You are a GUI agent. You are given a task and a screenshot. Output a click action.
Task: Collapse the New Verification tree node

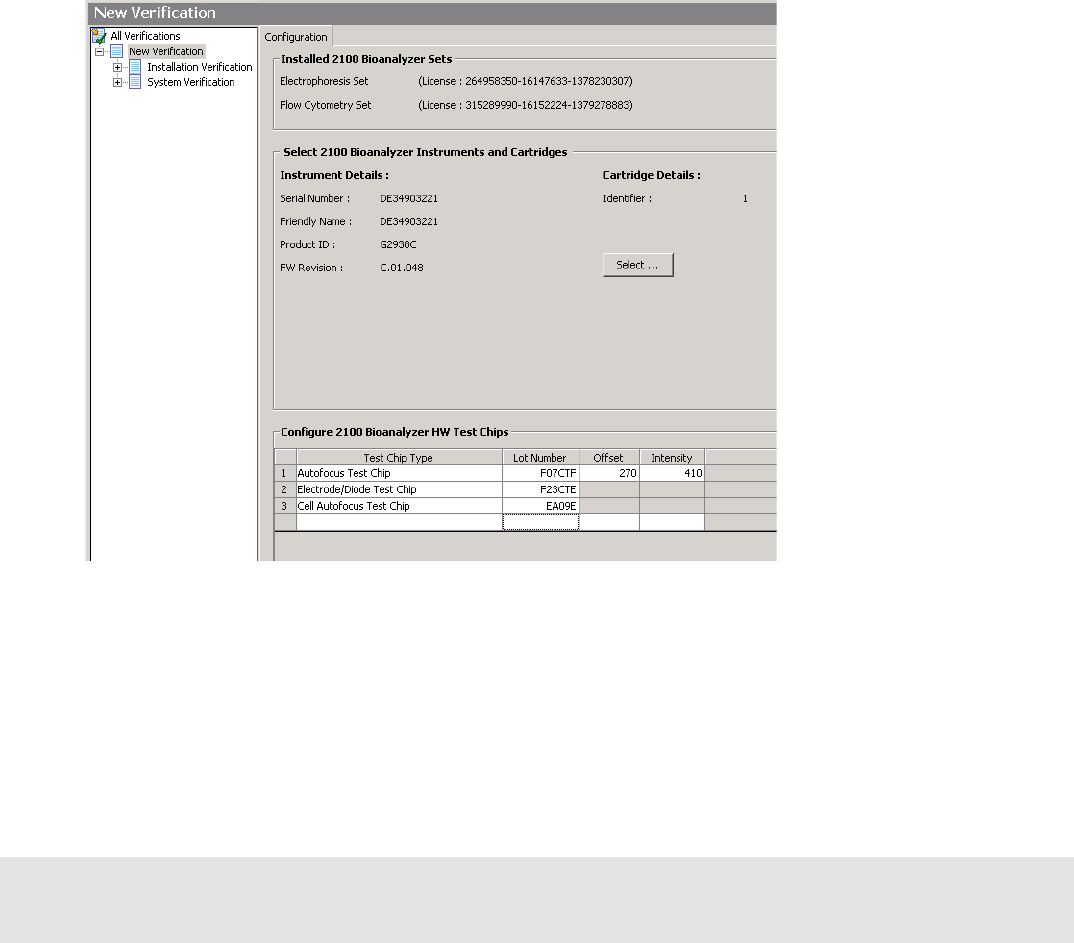pos(99,51)
